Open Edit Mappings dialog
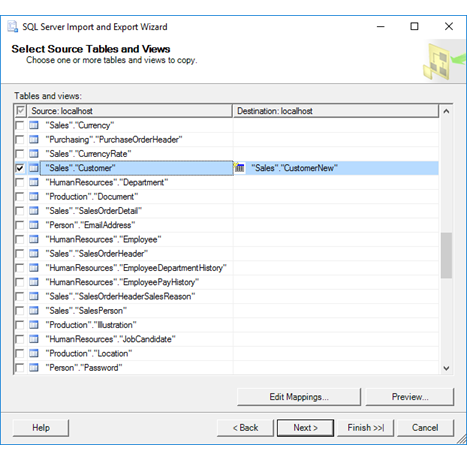The width and height of the screenshot is (467, 460). click(299, 397)
